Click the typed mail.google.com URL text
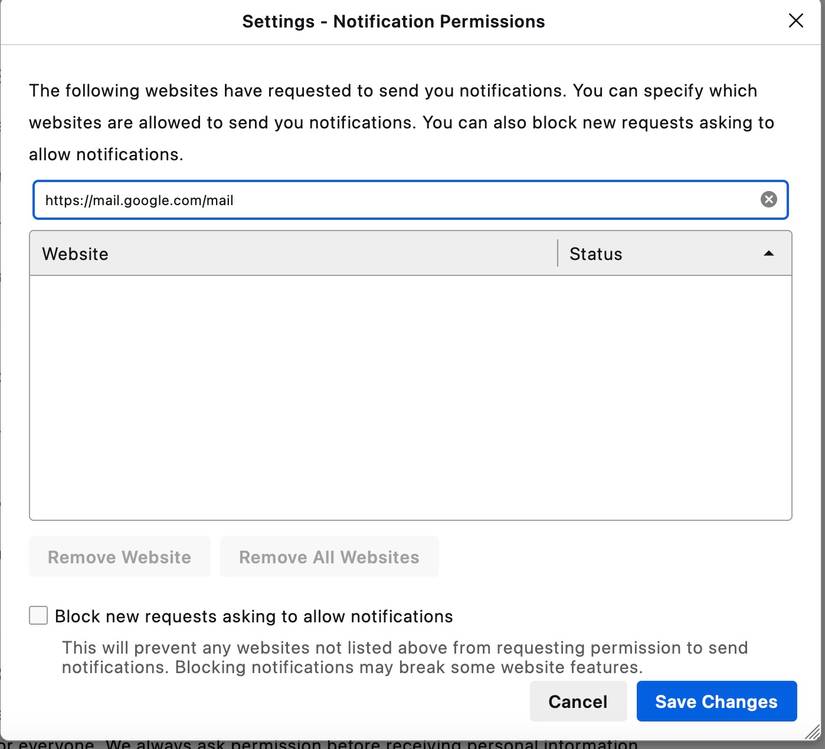 (x=138, y=199)
